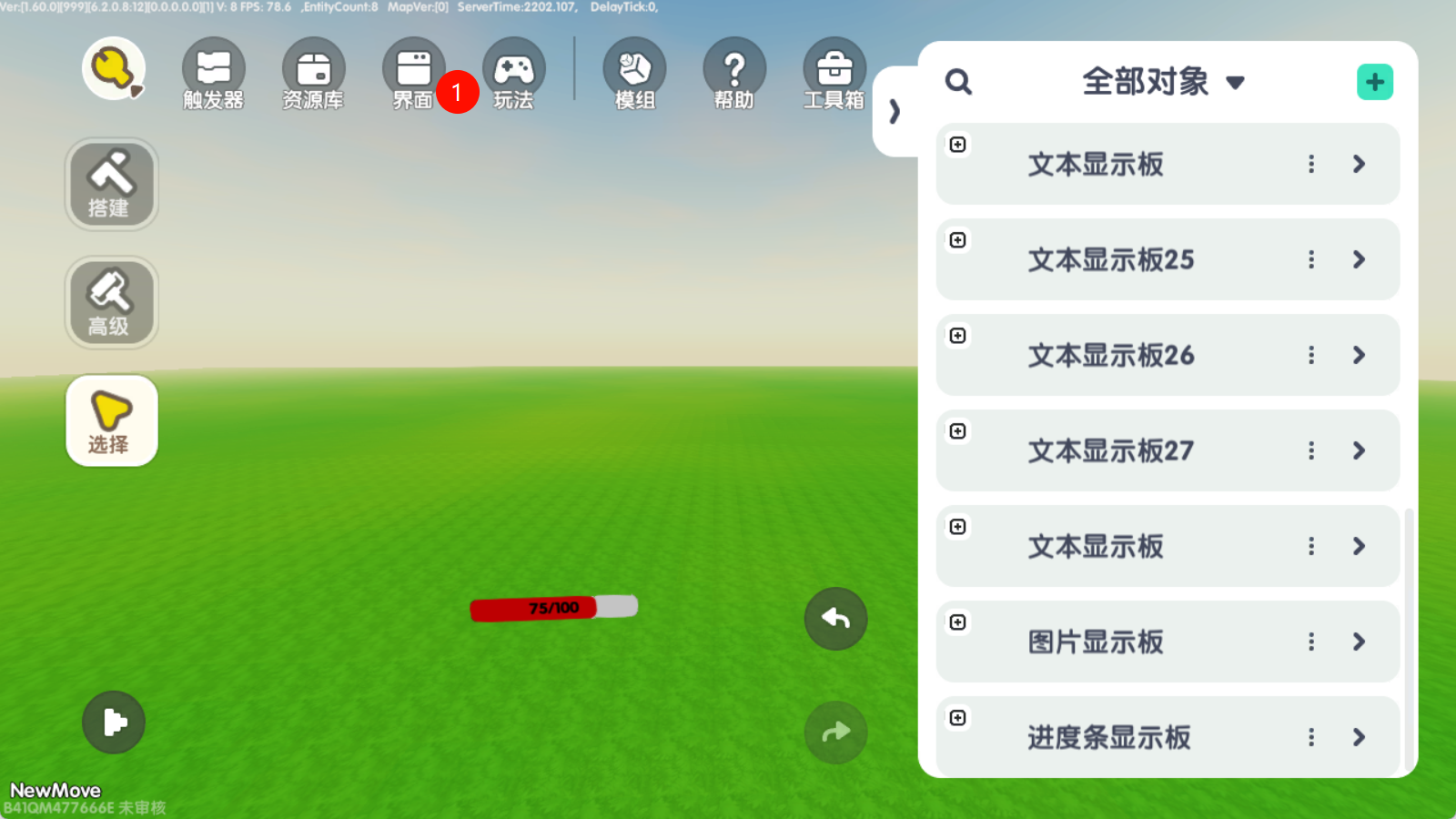Open the yellow wrench editor menu icon

[x=114, y=68]
